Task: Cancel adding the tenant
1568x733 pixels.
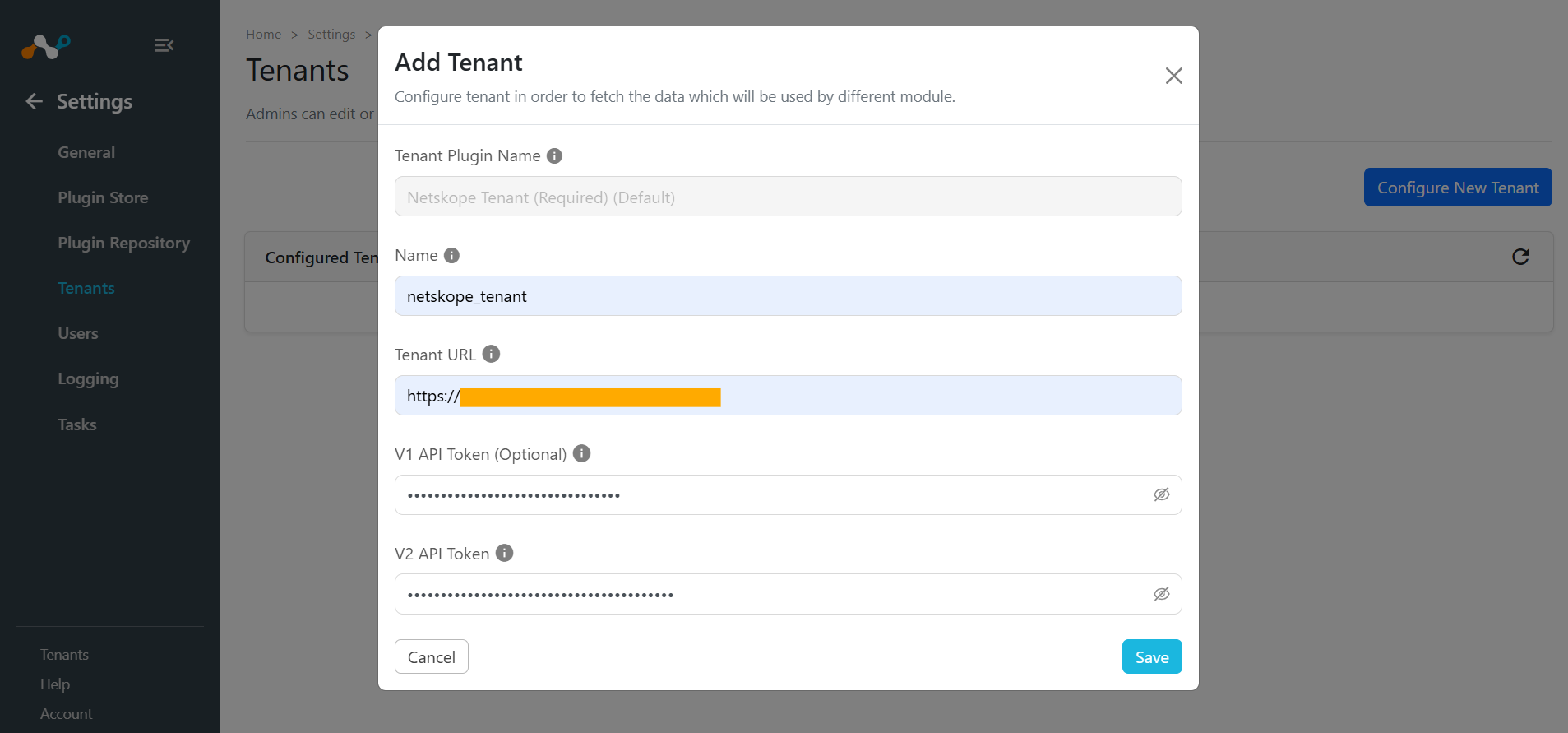Action: coord(432,656)
